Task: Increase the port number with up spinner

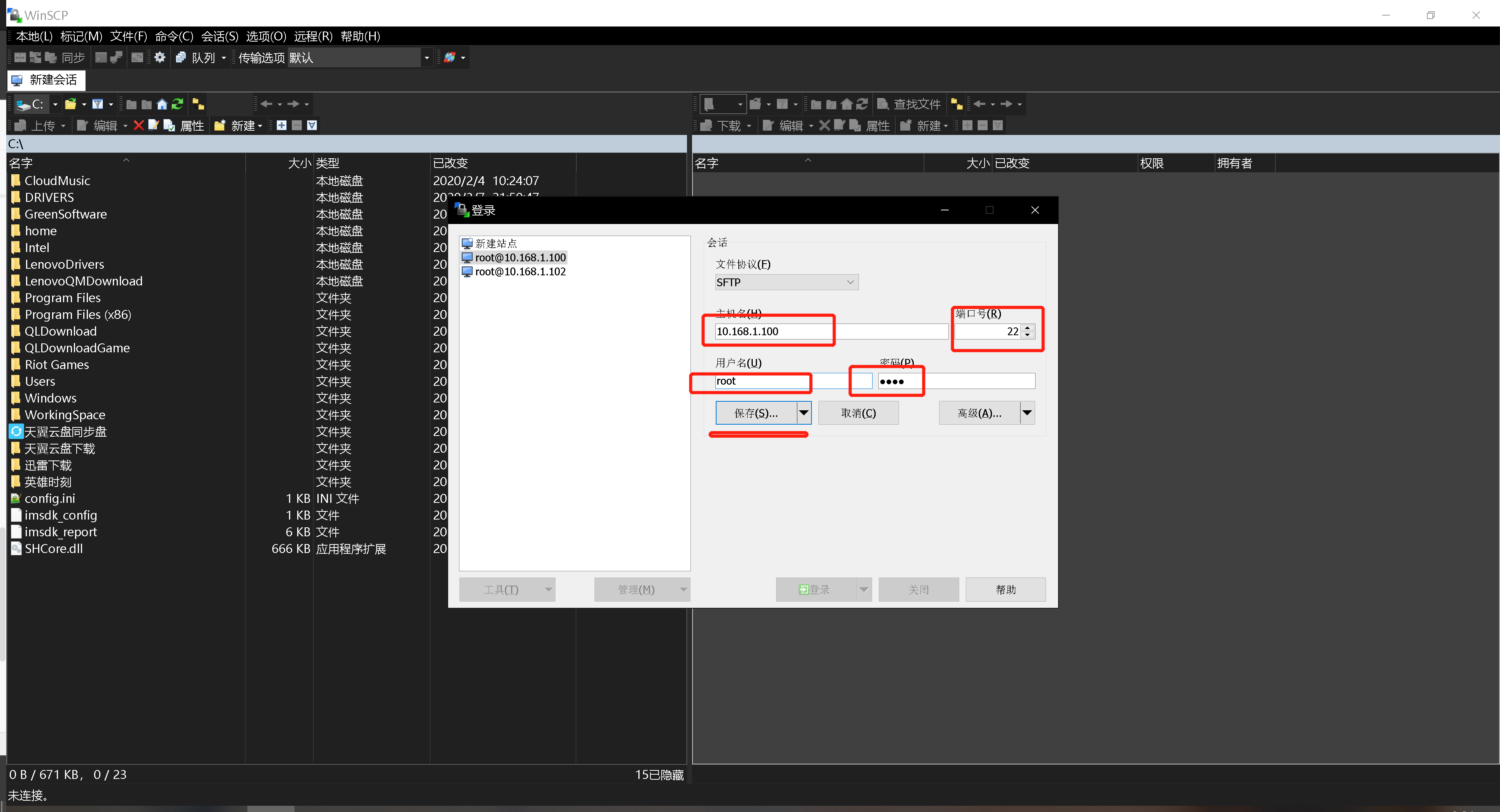Action: coord(1027,328)
